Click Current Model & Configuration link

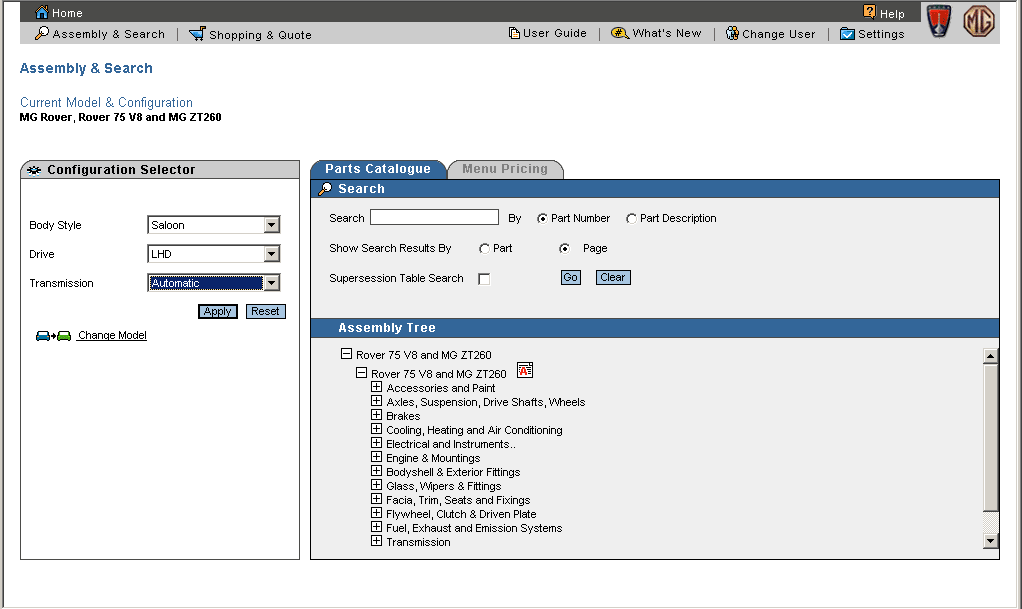point(106,102)
